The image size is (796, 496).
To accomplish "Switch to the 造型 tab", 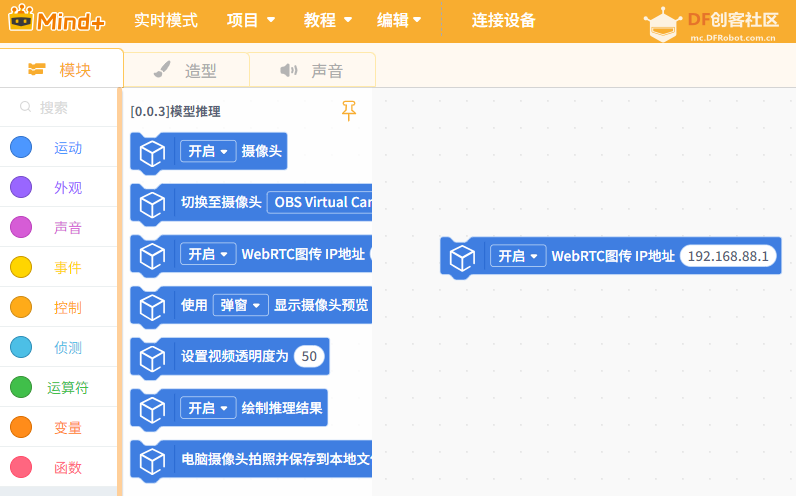I will [186, 70].
